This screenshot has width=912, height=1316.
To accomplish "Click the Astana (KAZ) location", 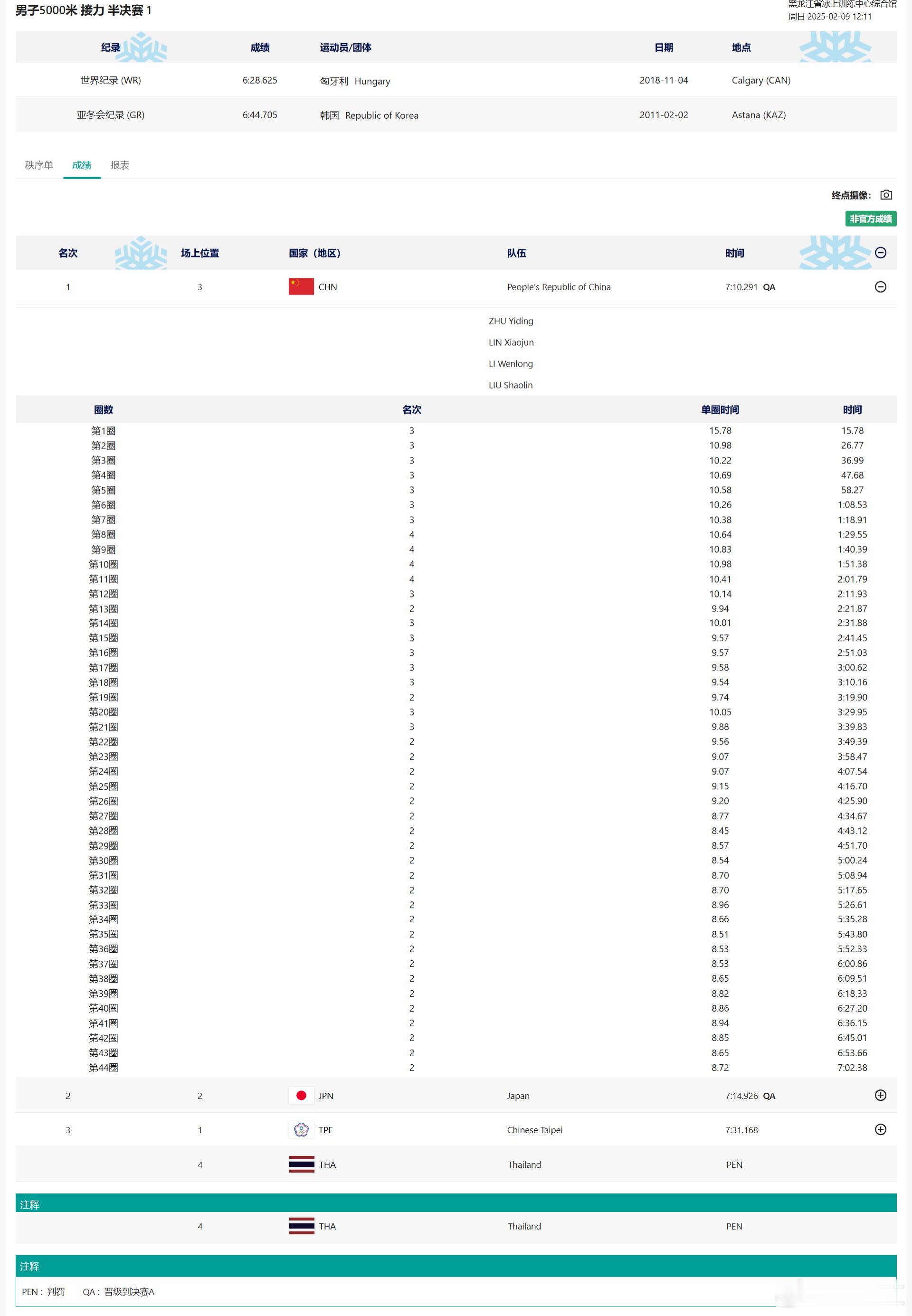I will tap(759, 115).
